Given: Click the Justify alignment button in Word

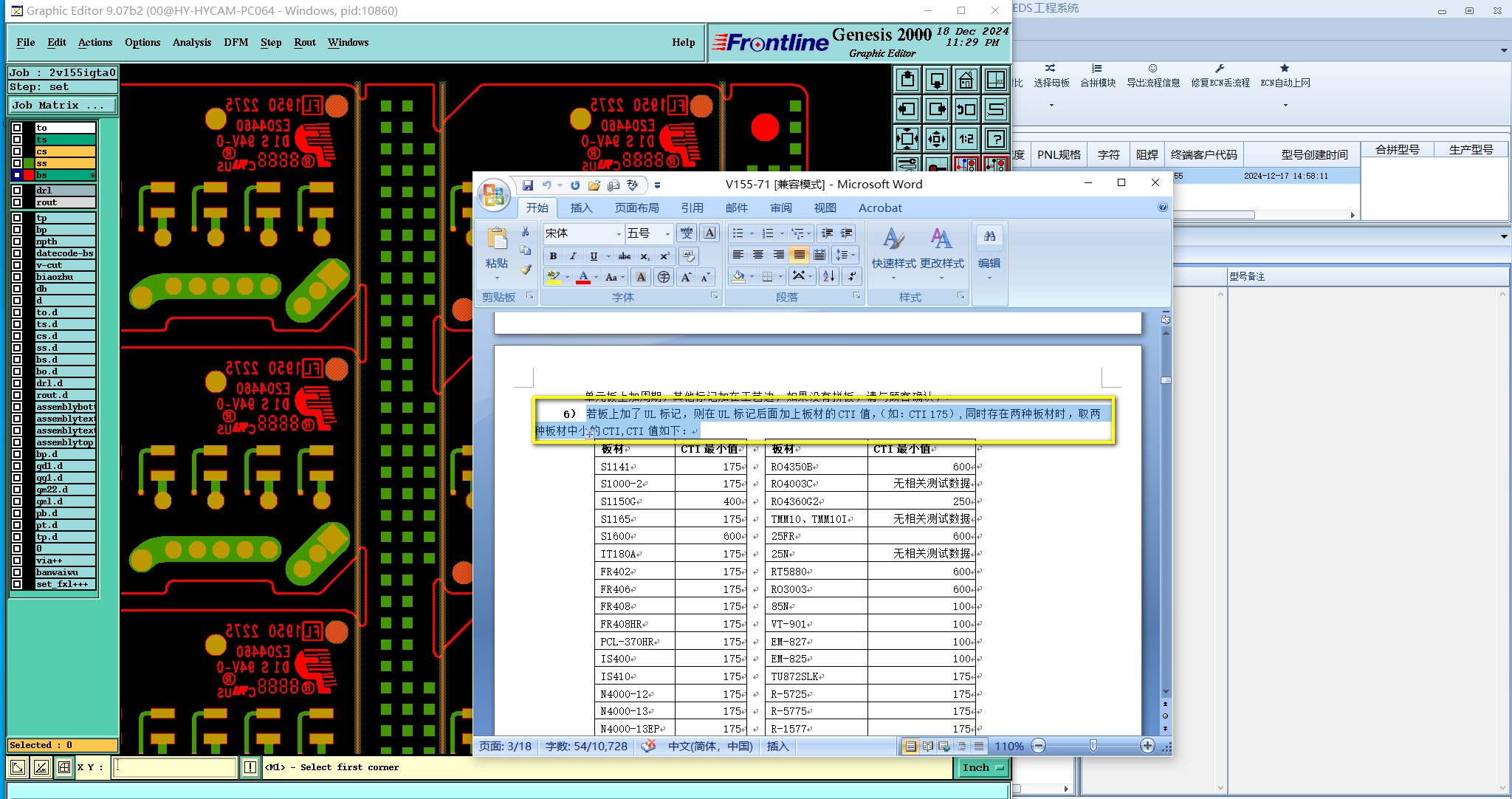Looking at the screenshot, I should tap(799, 255).
